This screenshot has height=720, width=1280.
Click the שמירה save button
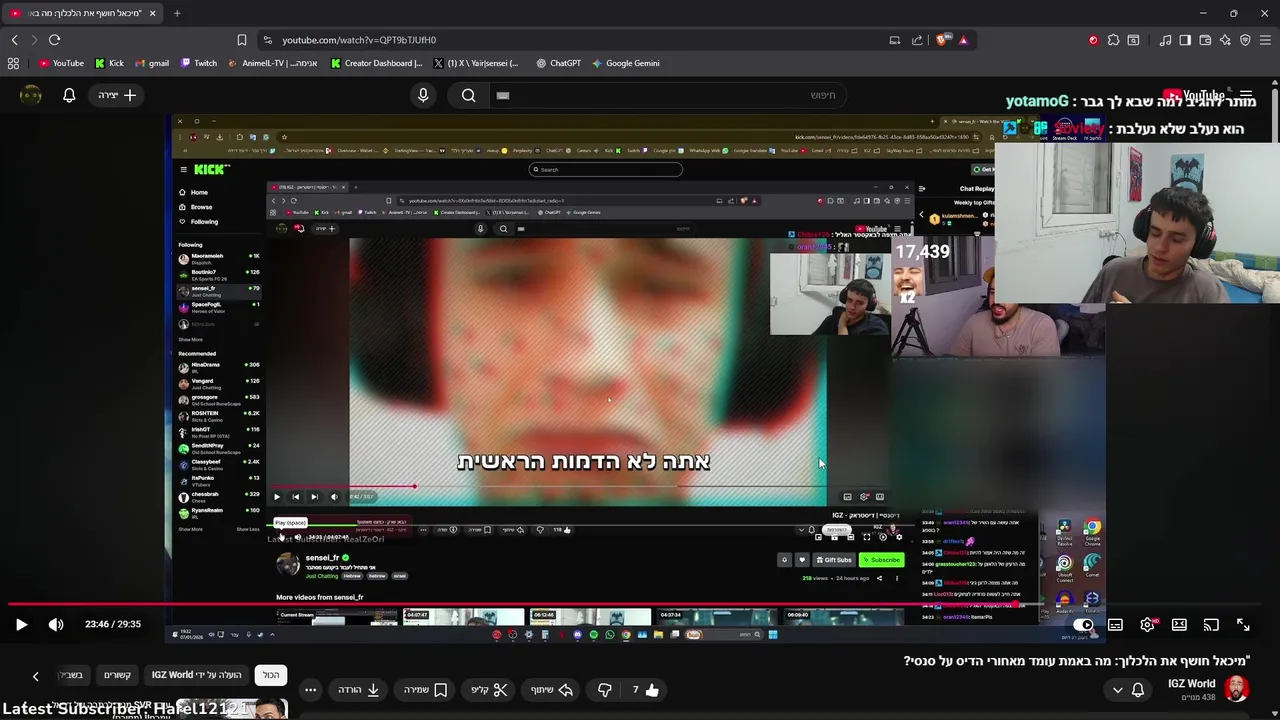coord(424,690)
